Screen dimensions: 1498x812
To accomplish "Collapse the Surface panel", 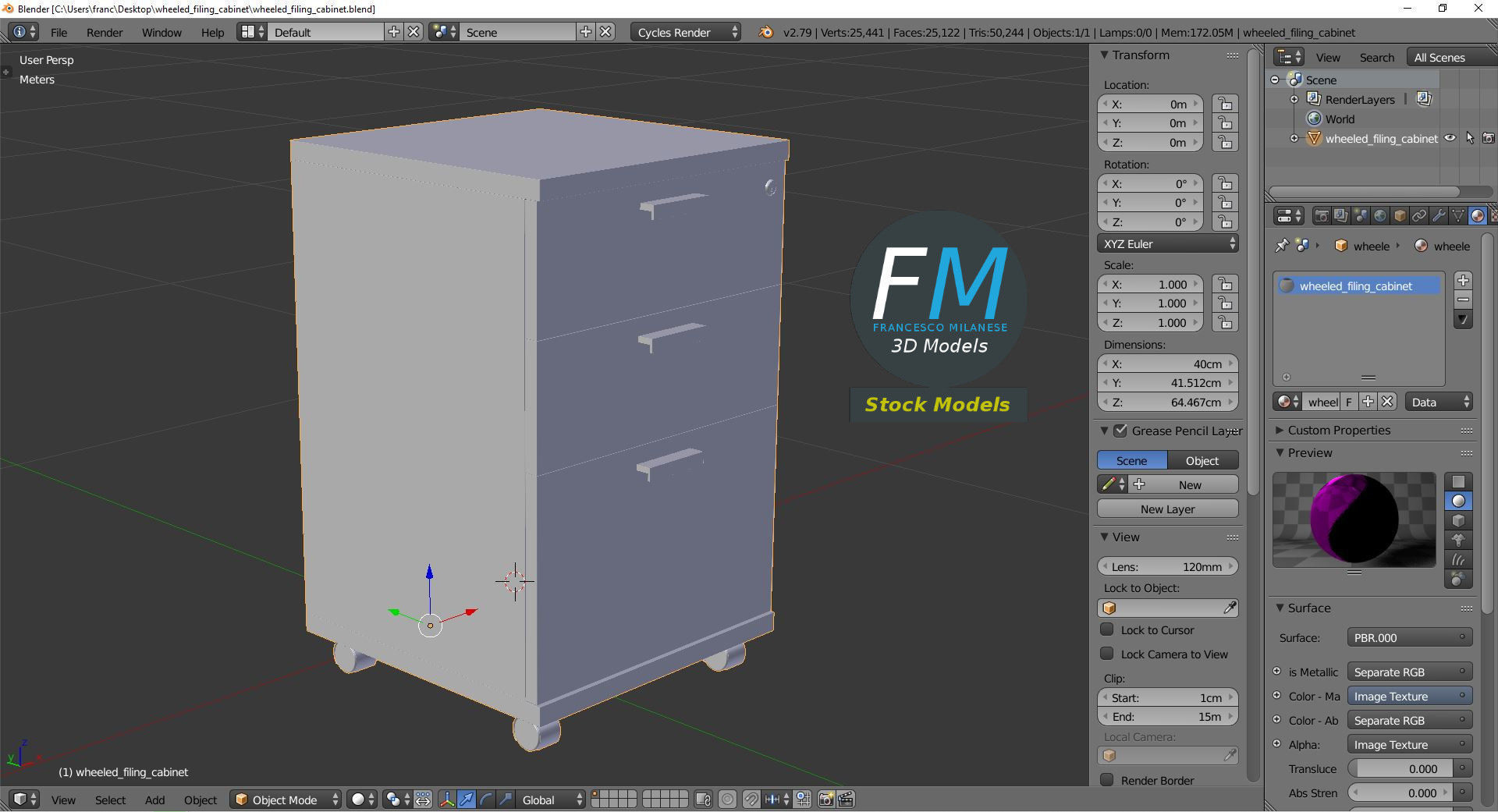I will click(x=1280, y=608).
